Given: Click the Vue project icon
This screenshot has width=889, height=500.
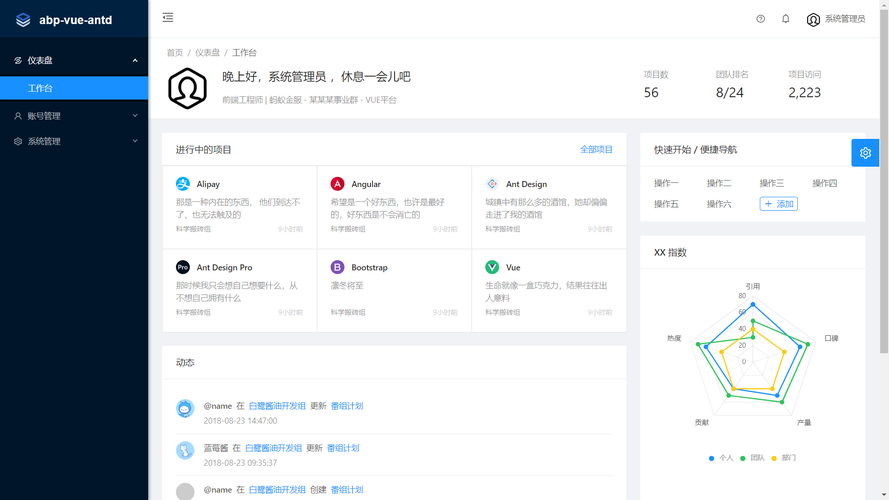Looking at the screenshot, I should tap(492, 267).
